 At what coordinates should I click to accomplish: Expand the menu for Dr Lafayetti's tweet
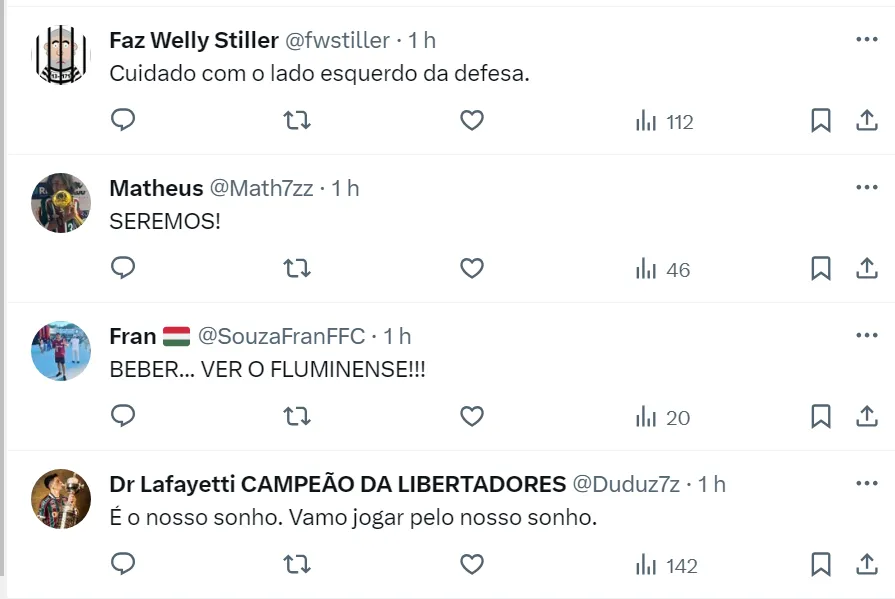pyautogui.click(x=866, y=483)
